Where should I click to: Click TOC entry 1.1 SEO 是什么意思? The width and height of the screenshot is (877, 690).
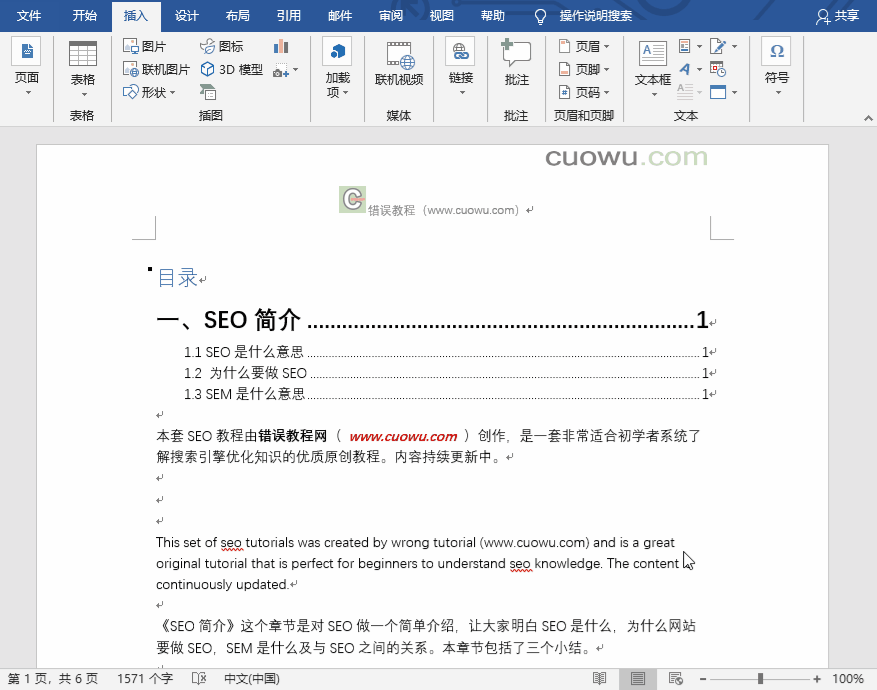446,352
